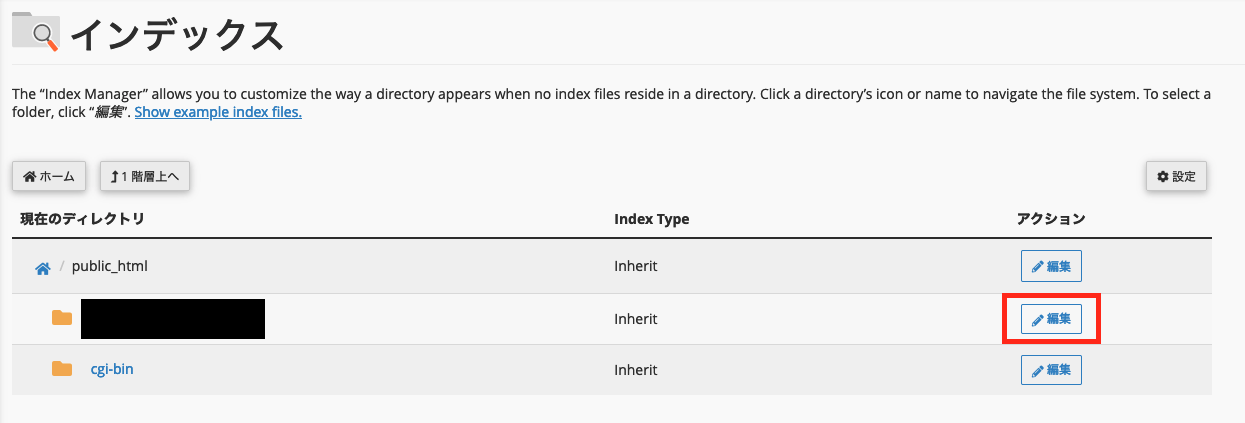Click Inherit value in cgi-bin row

(x=635, y=369)
